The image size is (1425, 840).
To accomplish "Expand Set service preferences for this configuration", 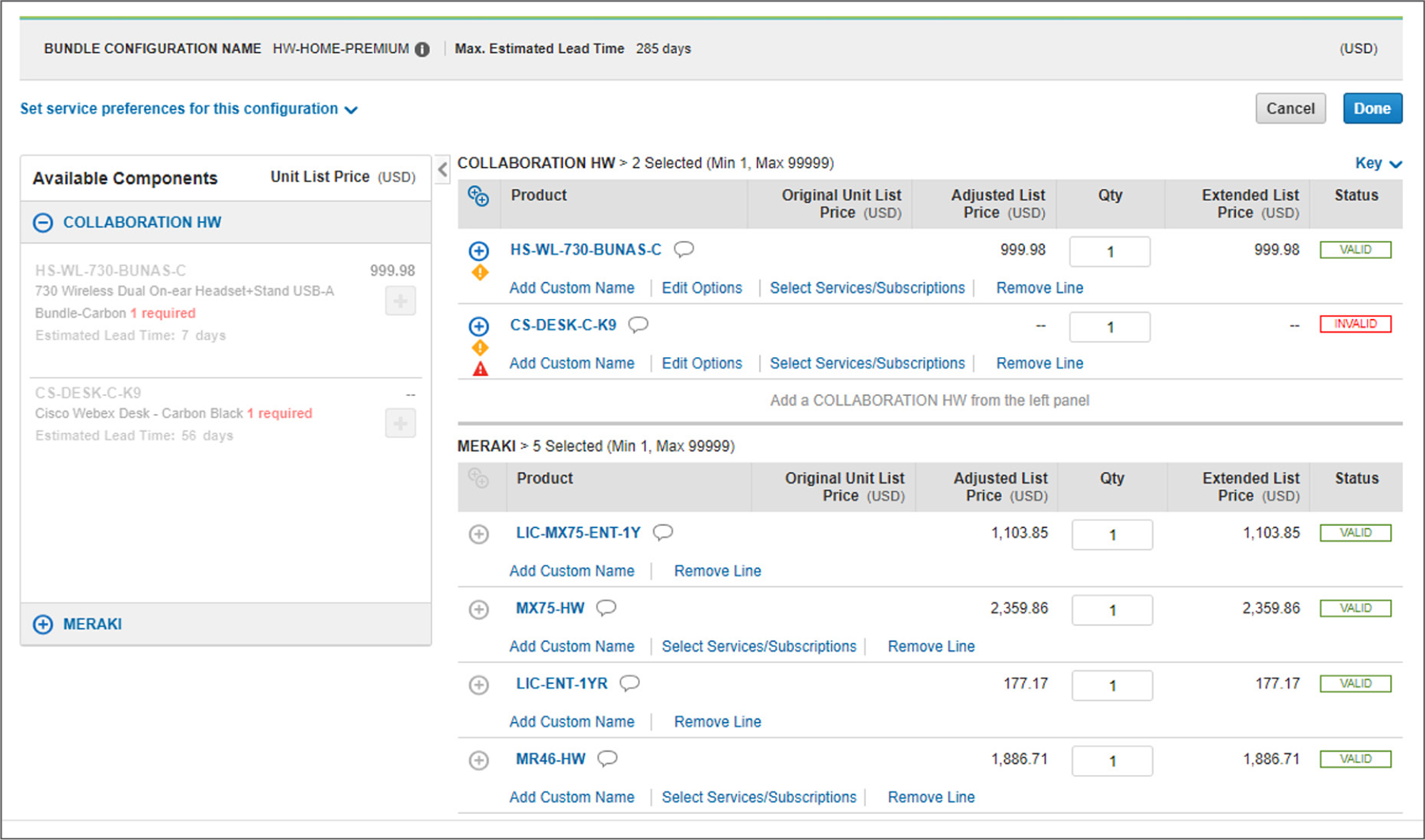I will (188, 109).
